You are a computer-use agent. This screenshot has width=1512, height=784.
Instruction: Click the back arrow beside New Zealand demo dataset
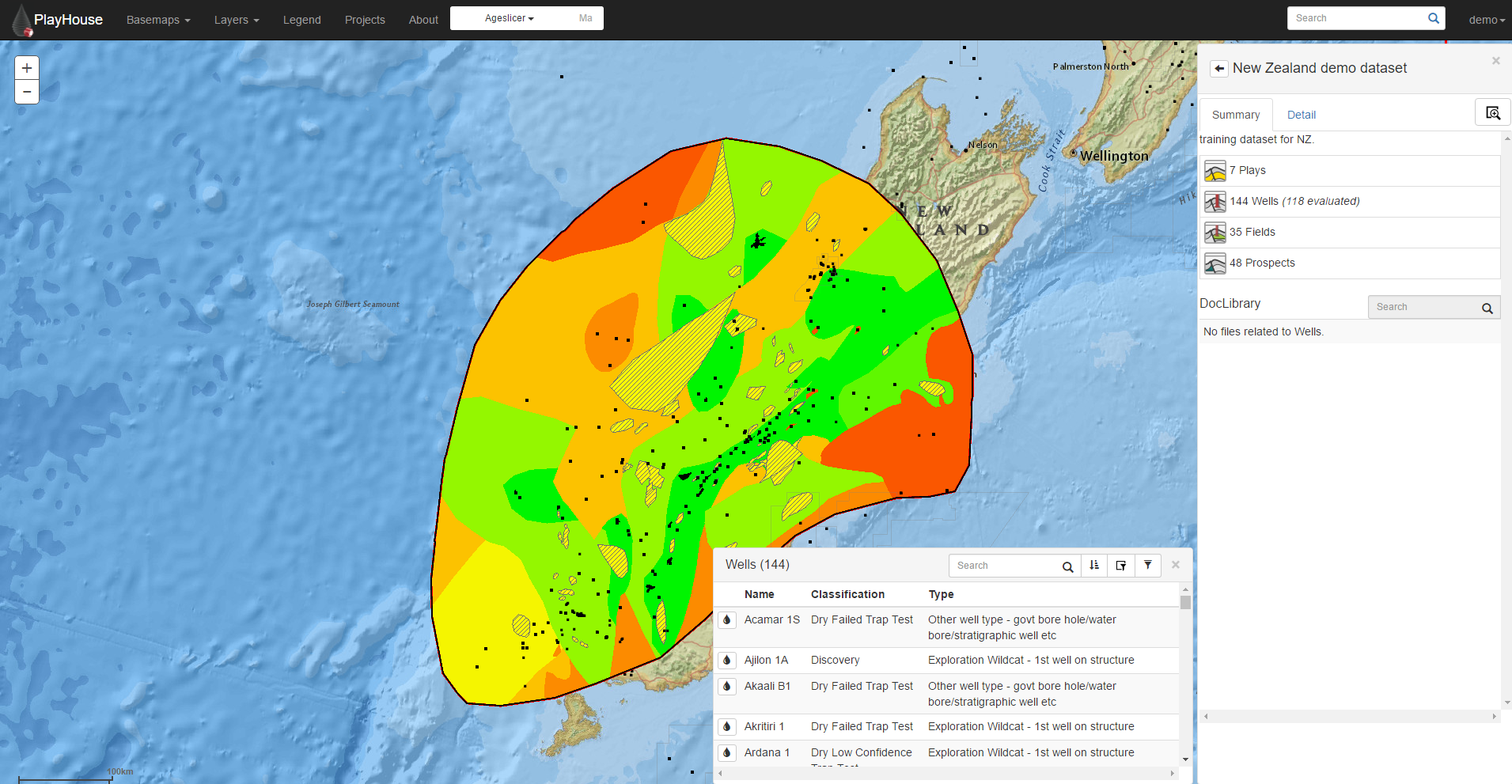(1219, 69)
